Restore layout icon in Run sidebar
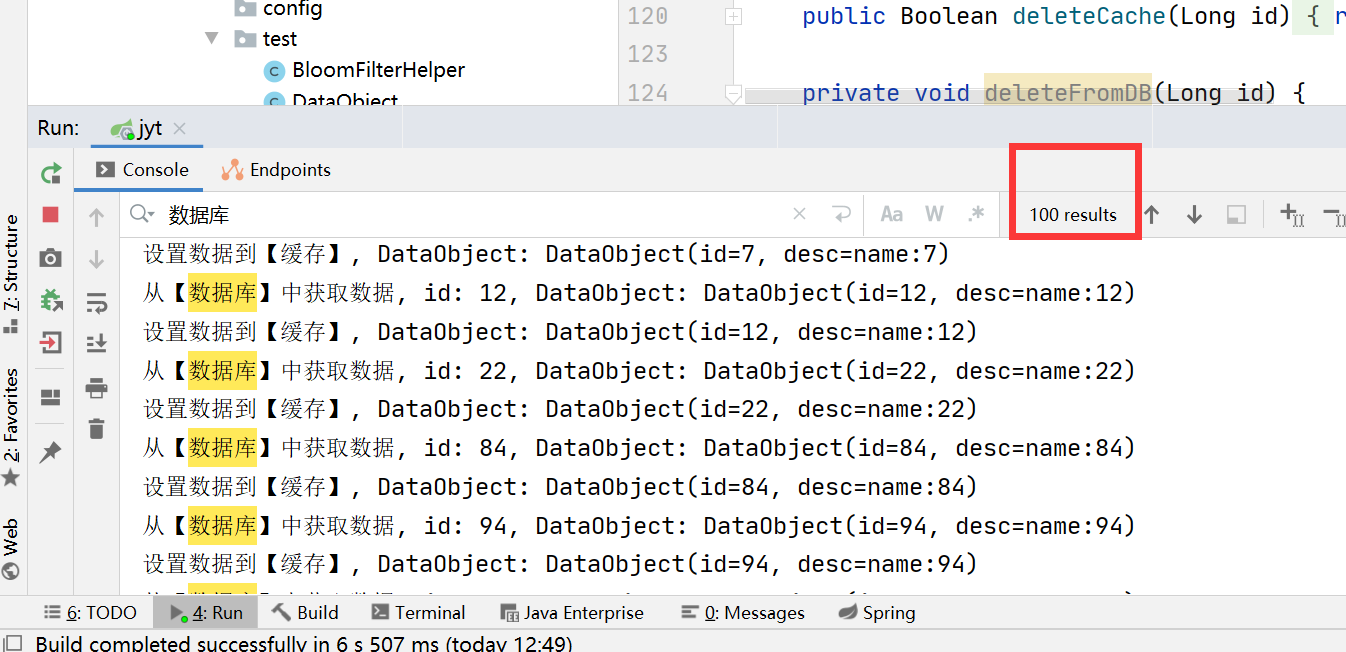Image resolution: width=1346 pixels, height=652 pixels. coord(50,398)
